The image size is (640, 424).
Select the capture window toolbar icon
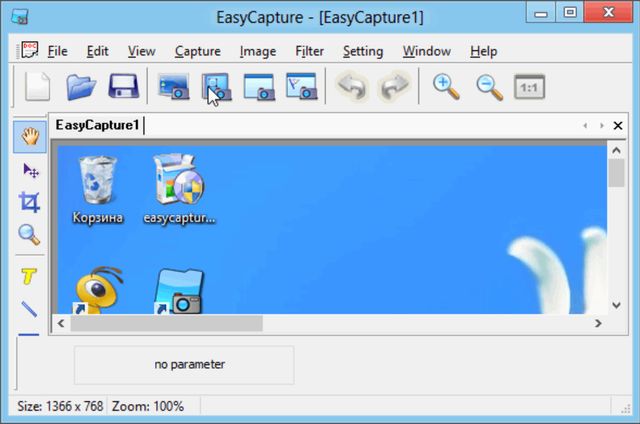click(216, 87)
